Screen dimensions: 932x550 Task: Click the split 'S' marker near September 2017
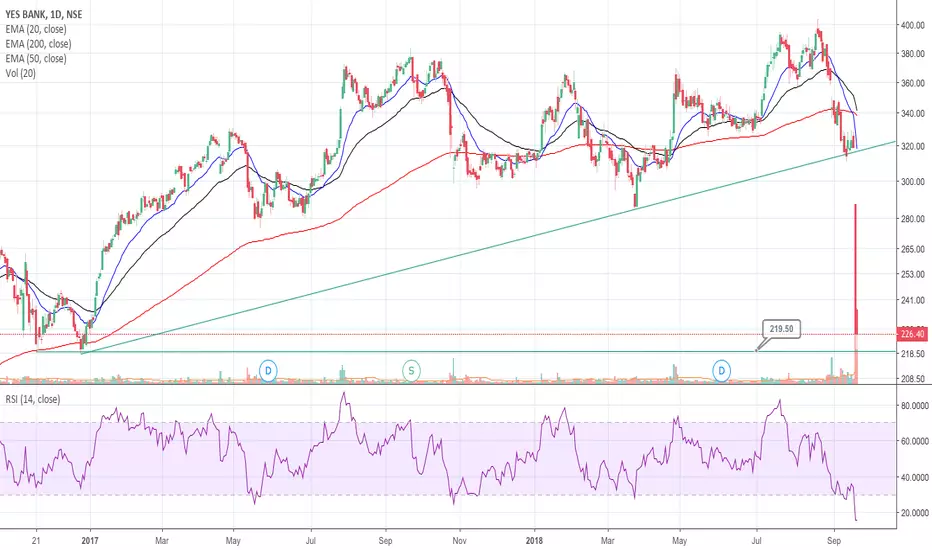tap(411, 371)
